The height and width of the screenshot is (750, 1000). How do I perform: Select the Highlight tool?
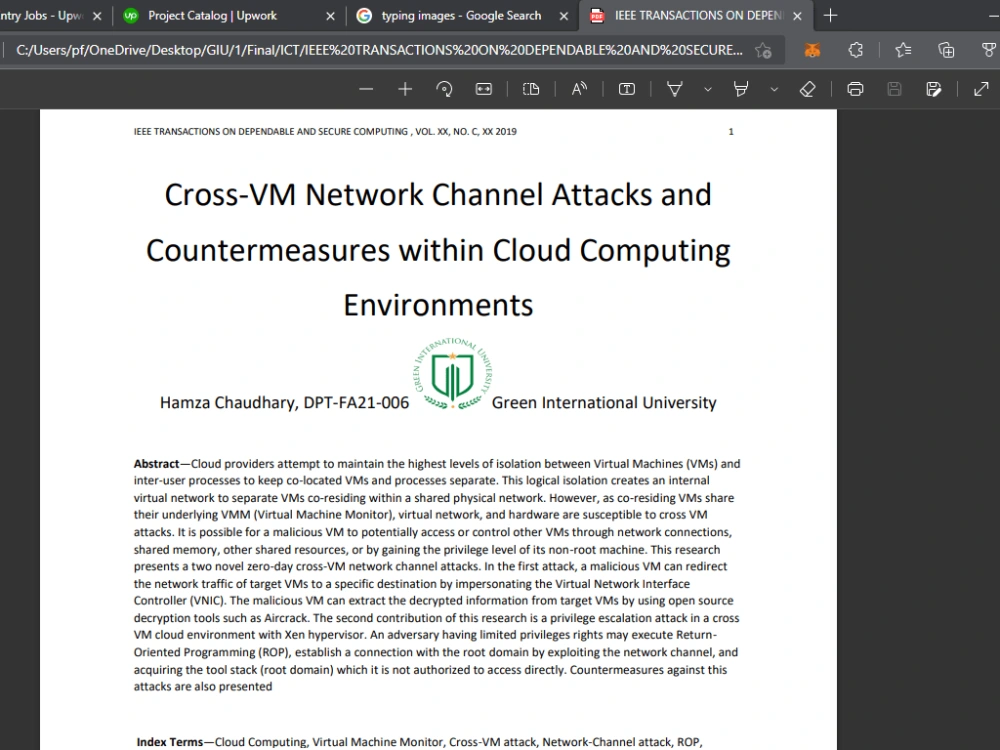pyautogui.click(x=741, y=89)
